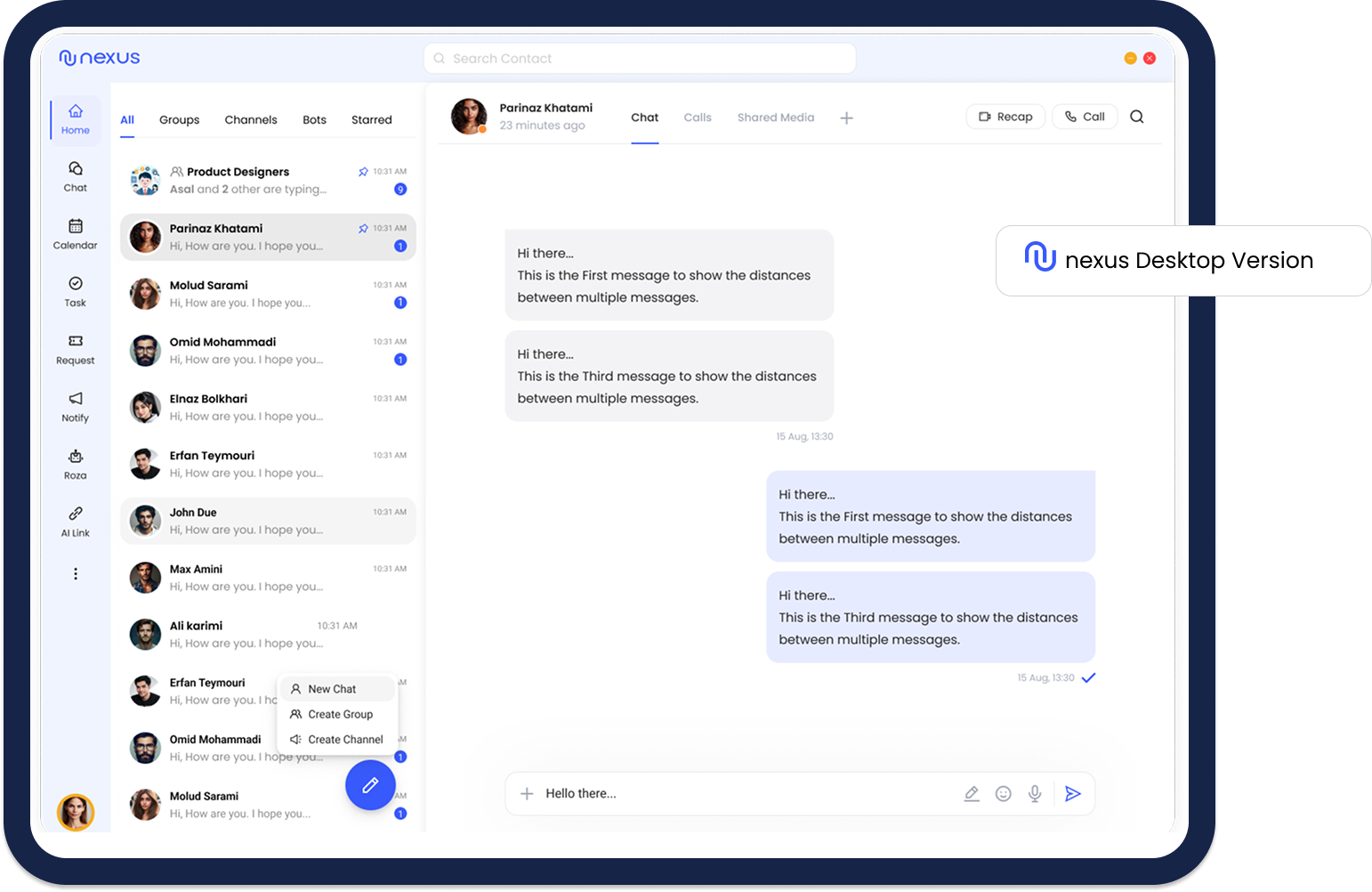This screenshot has height=892, width=1372.
Task: Open attachment plus in message field
Action: pos(527,793)
